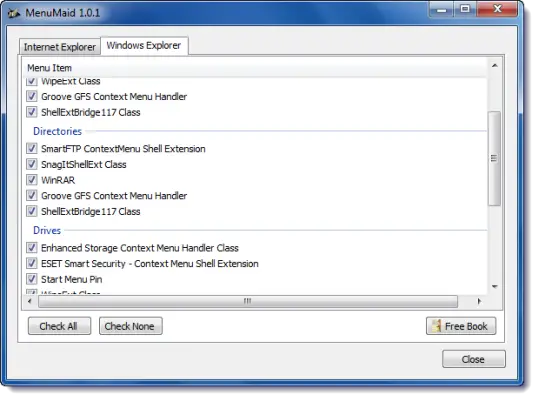Uncheck ESET Smart Security Context Menu checkbox

(32, 263)
